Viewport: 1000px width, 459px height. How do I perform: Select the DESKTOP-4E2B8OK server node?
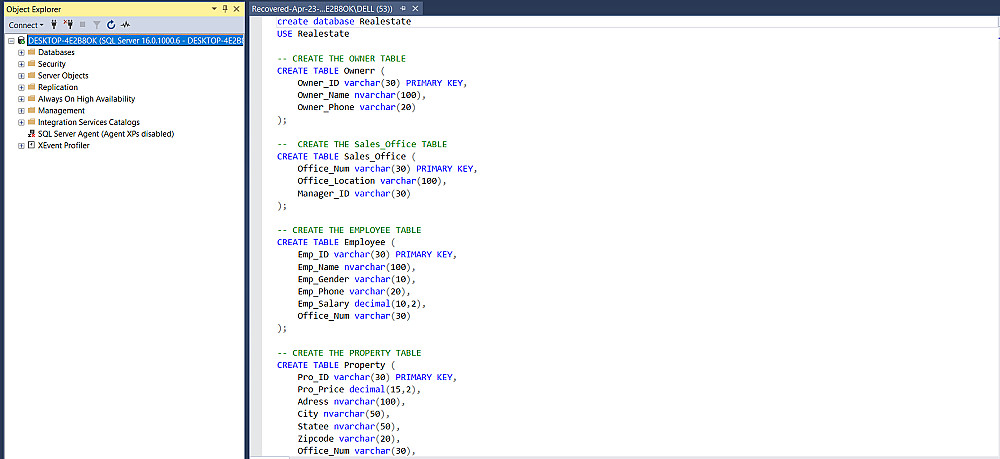(135, 41)
